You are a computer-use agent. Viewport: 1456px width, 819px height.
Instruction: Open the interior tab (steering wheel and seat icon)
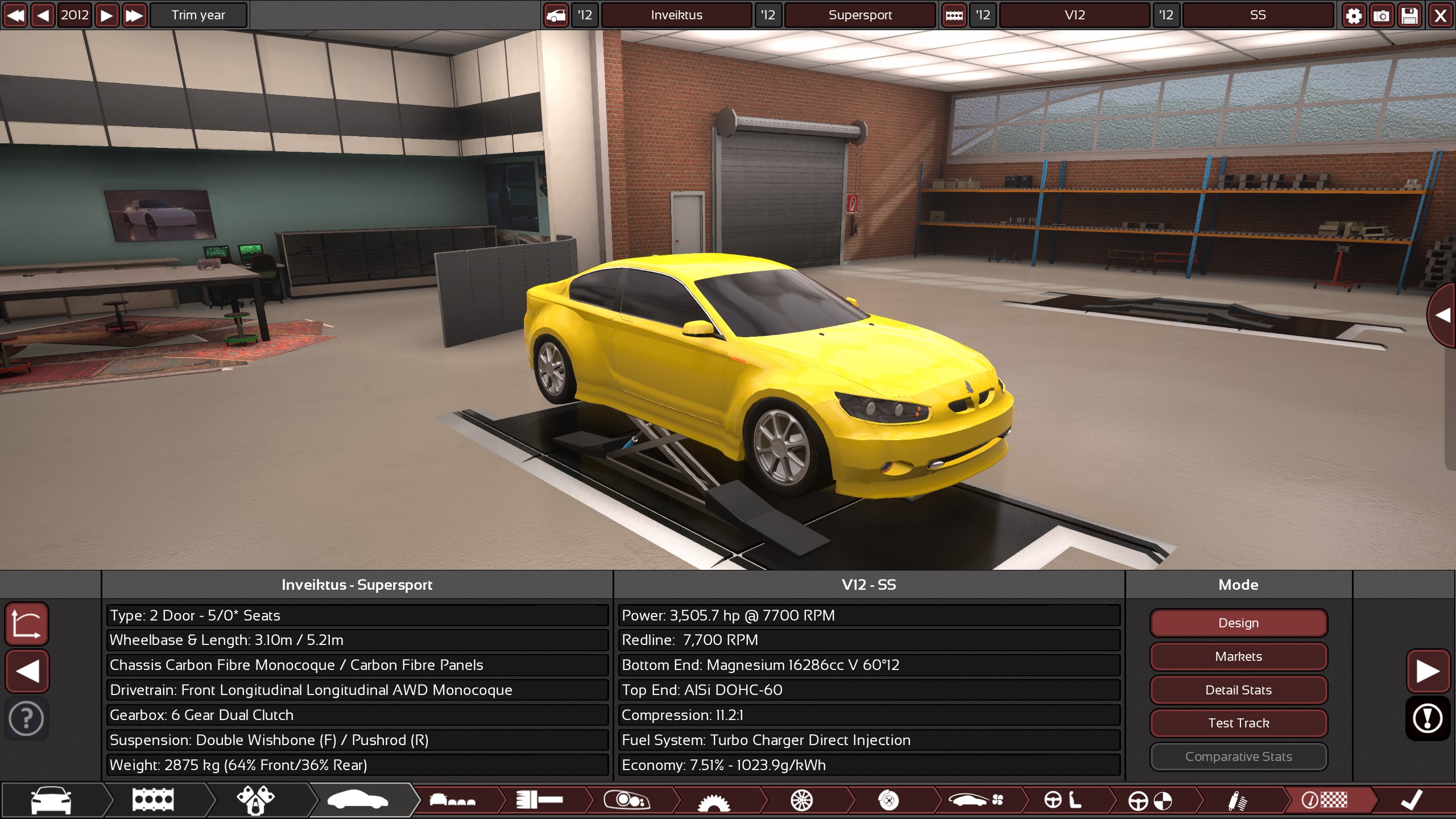pyautogui.click(x=1062, y=800)
